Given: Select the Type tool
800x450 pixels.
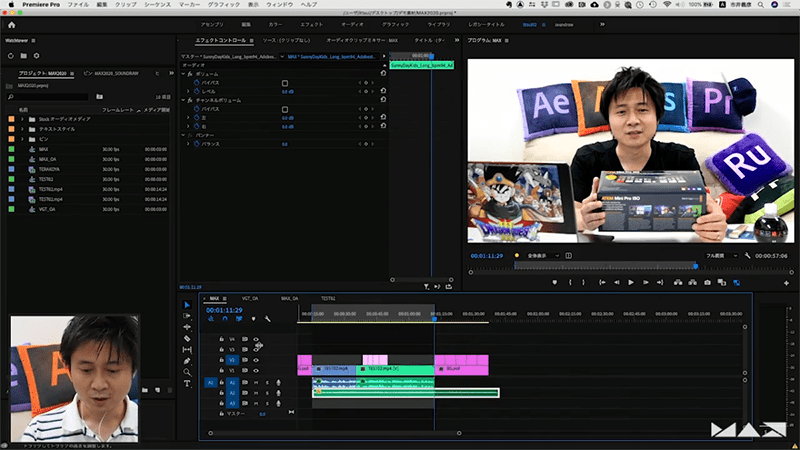Looking at the screenshot, I should (x=187, y=383).
